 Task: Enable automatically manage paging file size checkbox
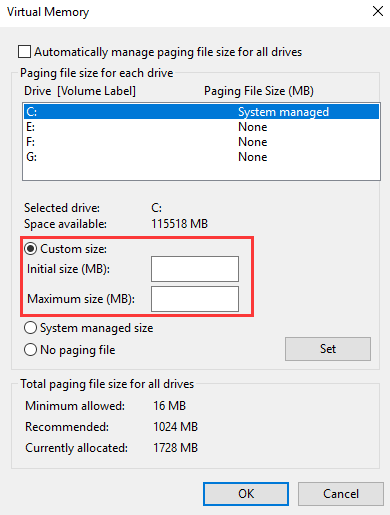[24, 52]
